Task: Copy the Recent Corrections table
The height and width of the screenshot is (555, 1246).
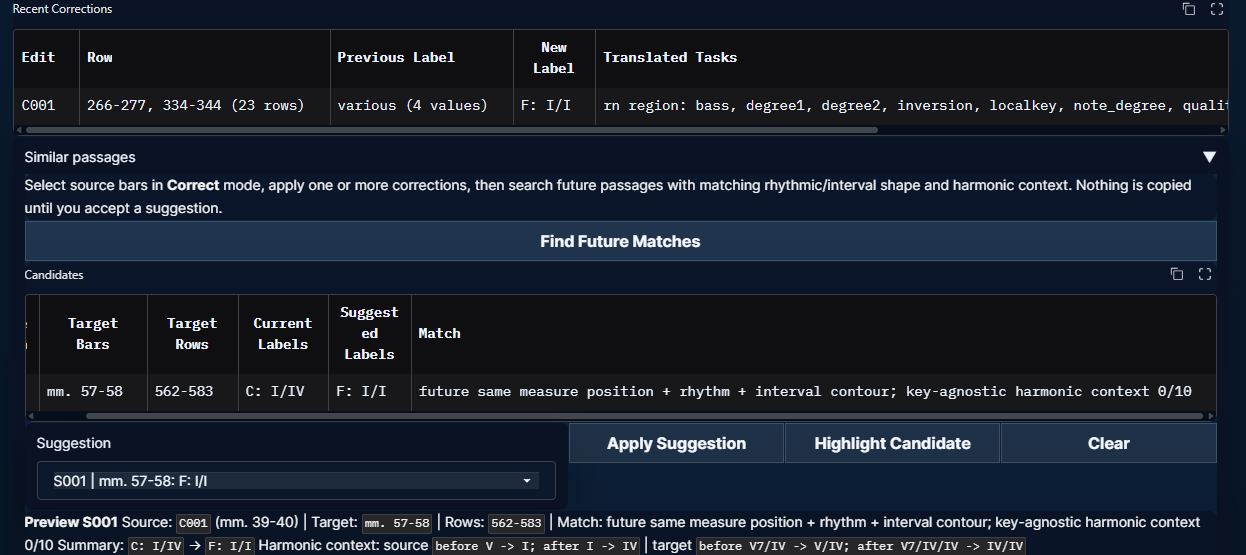Action: [1188, 9]
